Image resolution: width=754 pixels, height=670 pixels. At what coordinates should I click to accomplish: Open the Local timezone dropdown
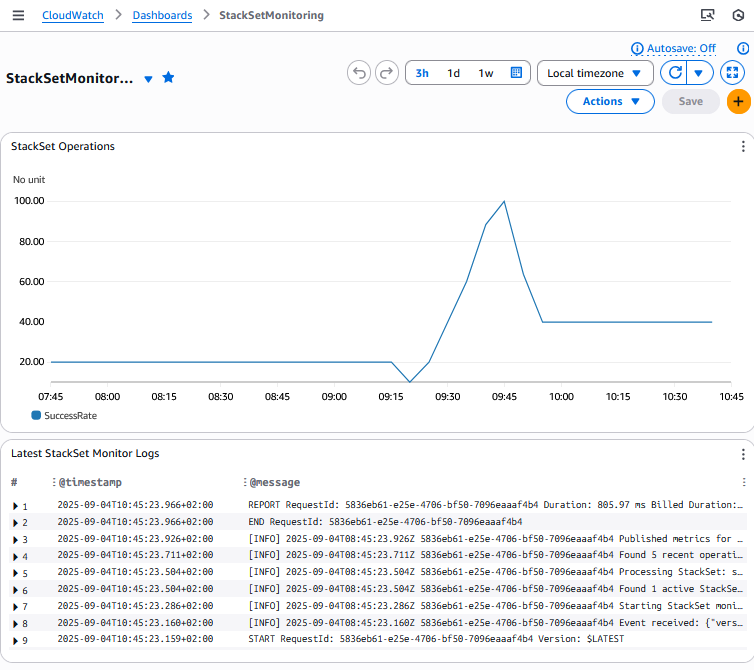594,73
